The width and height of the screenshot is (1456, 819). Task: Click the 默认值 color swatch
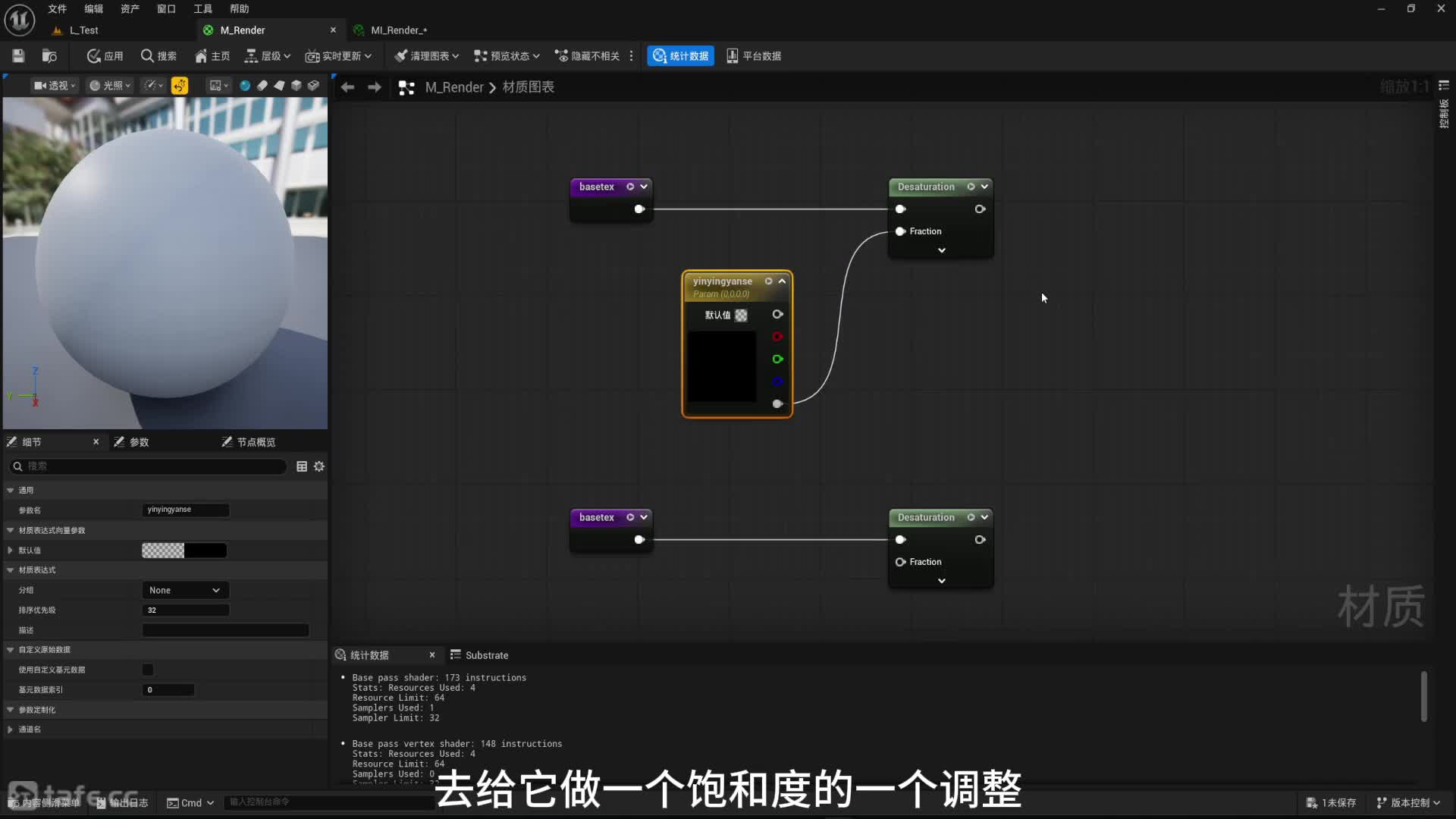click(184, 551)
